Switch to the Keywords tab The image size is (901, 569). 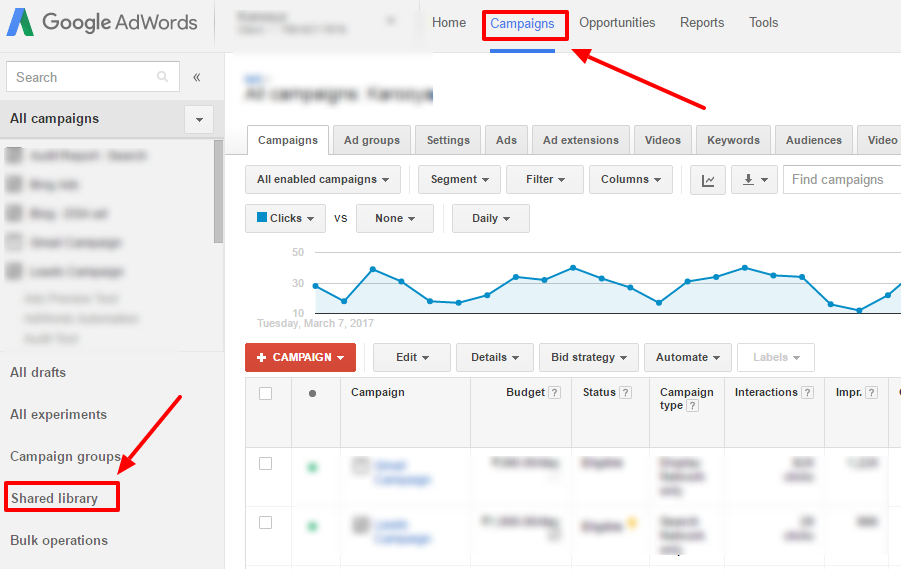(x=733, y=140)
